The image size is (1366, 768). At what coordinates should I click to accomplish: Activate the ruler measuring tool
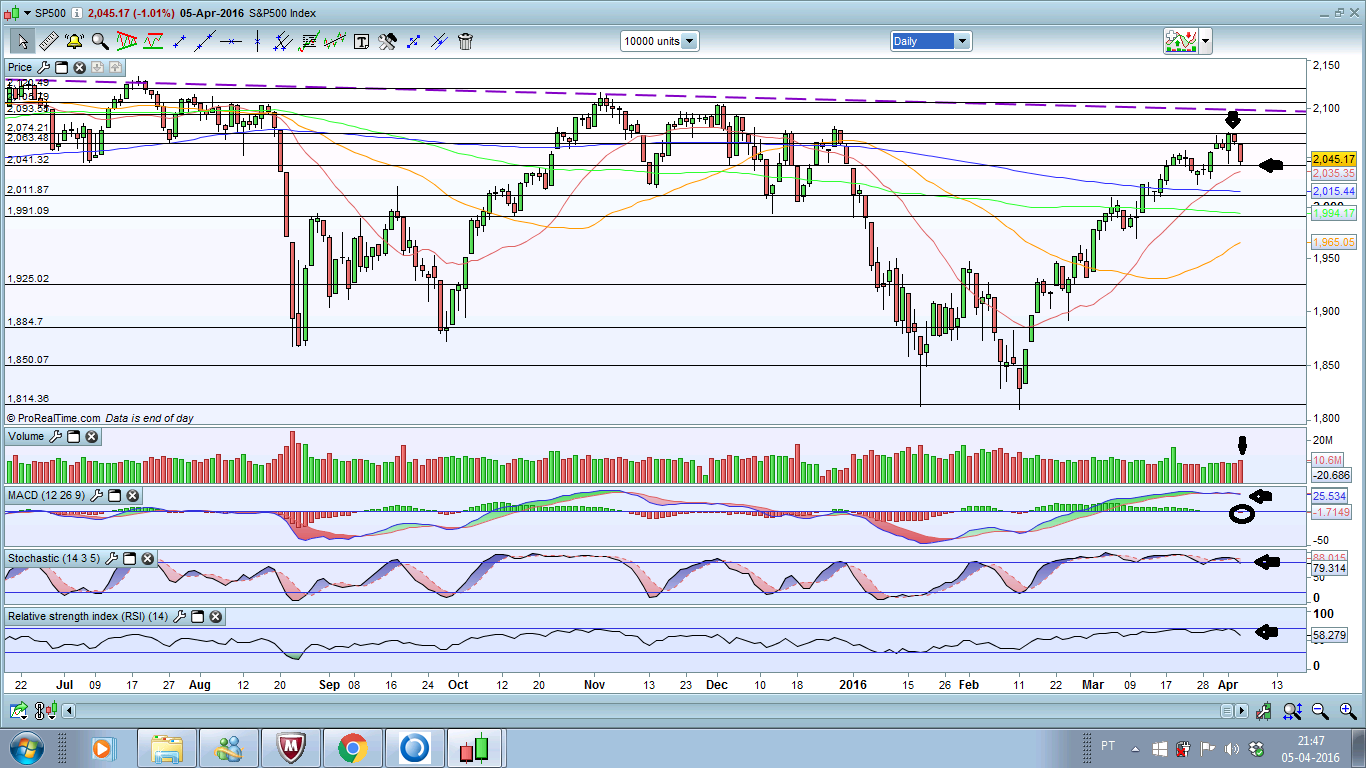pos(48,41)
